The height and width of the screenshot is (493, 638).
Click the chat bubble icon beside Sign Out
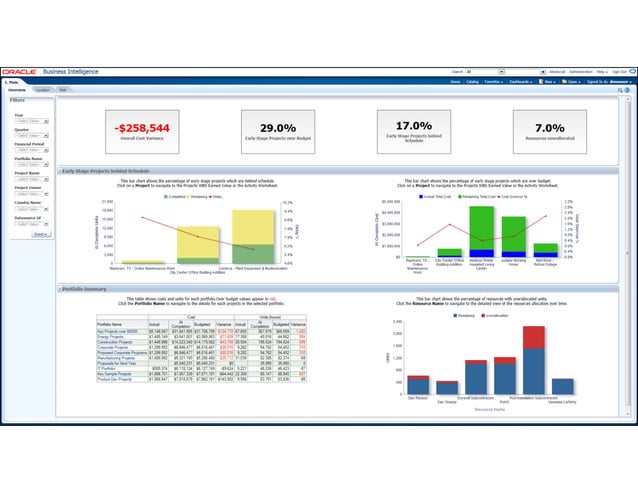coord(633,72)
